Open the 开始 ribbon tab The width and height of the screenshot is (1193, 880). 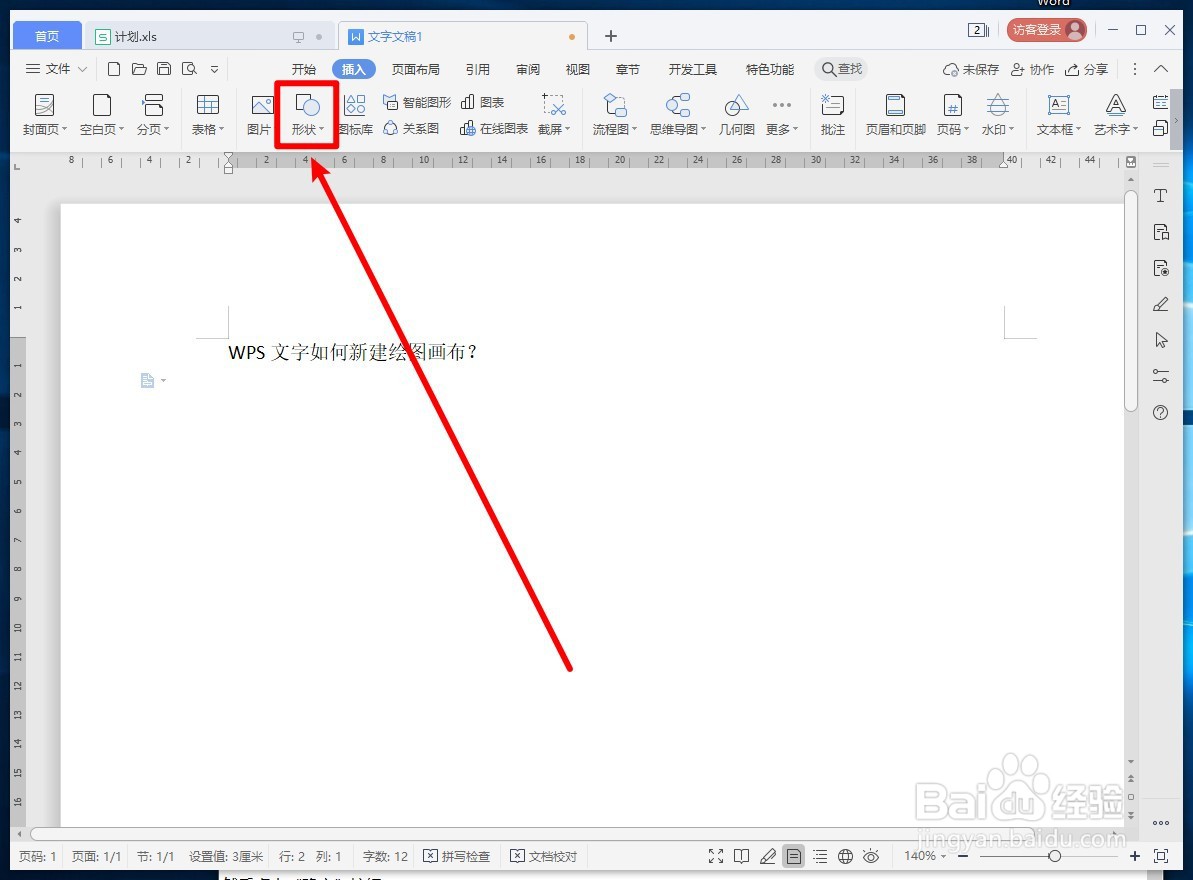pos(304,69)
